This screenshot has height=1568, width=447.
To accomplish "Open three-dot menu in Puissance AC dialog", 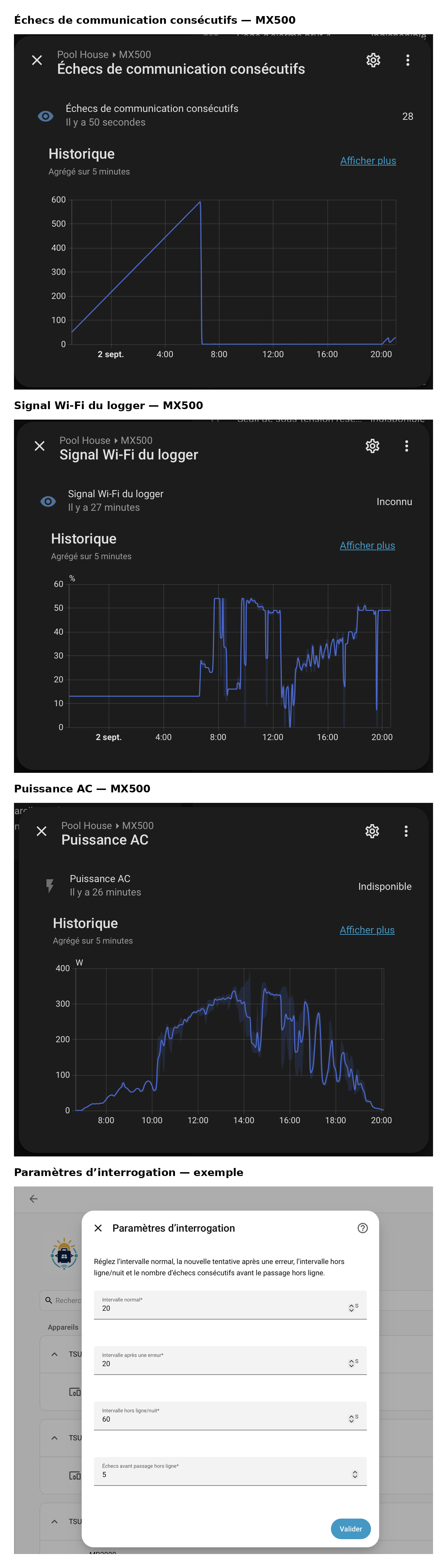I will click(406, 832).
